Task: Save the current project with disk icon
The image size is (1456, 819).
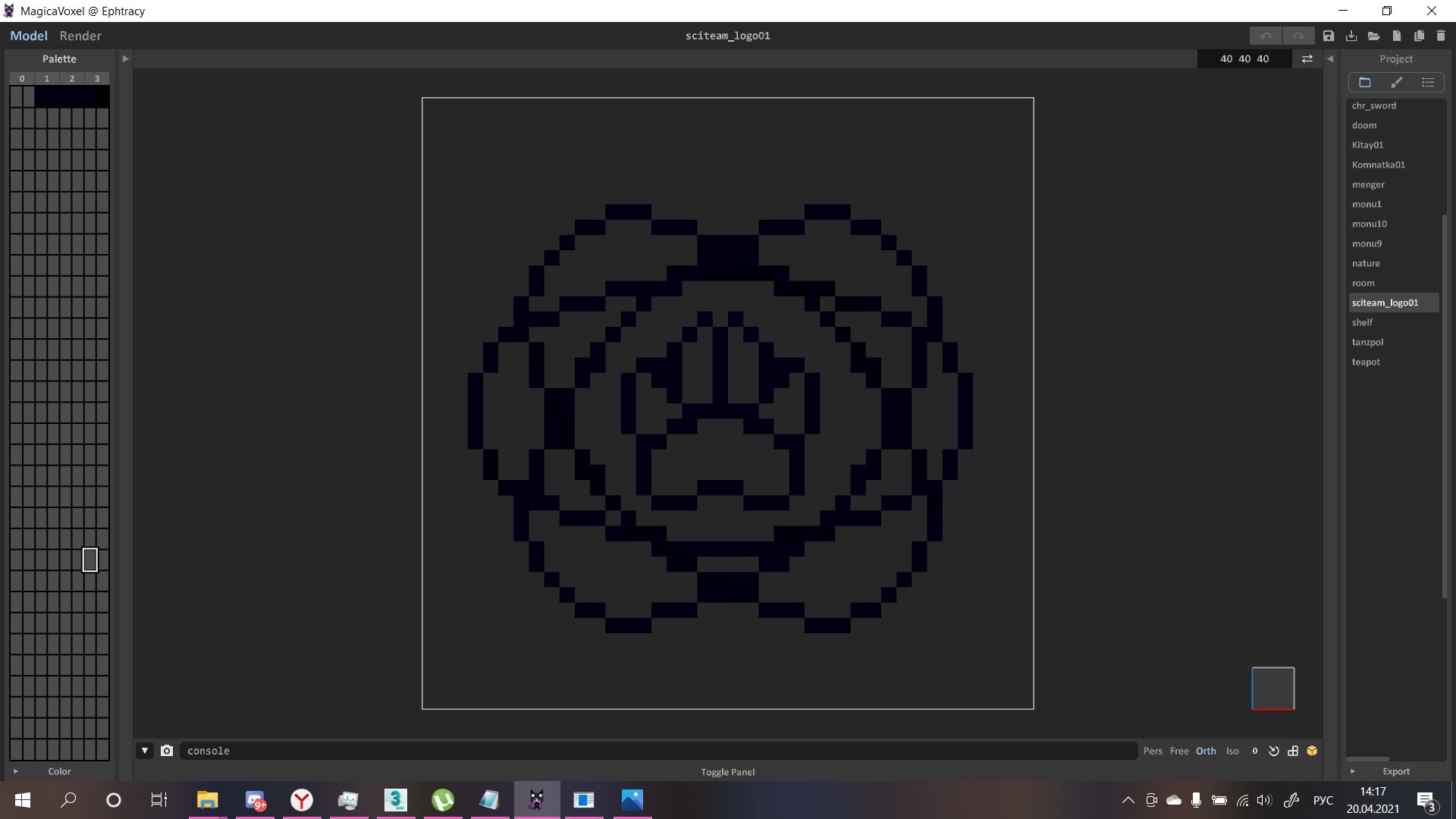Action: pos(1329,36)
